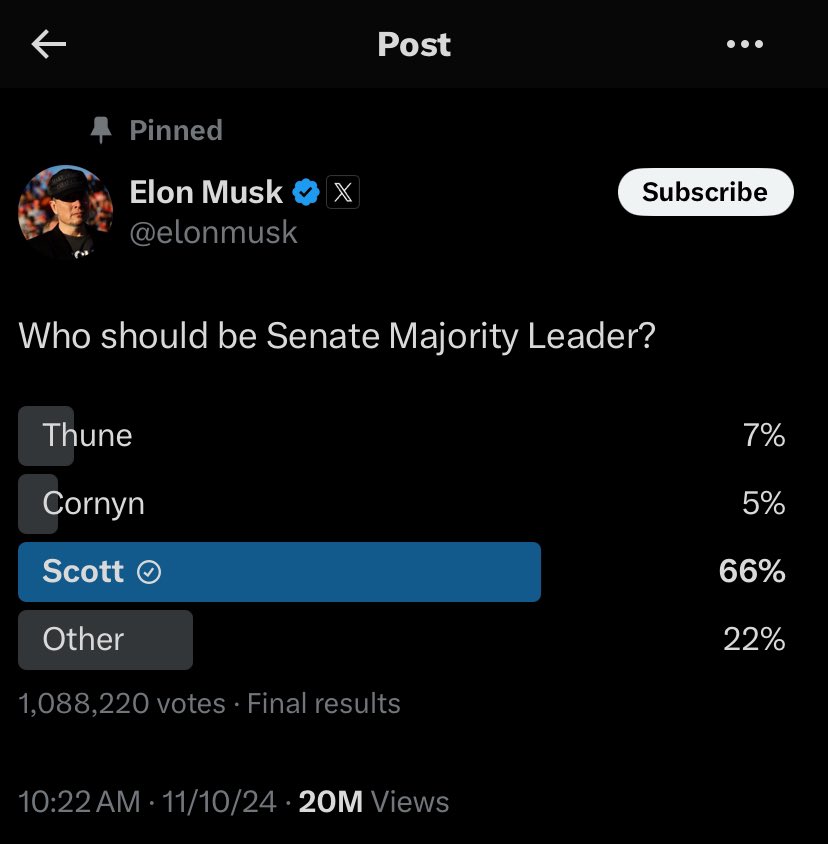Click the circled checkmark next to Scott

pos(149,572)
